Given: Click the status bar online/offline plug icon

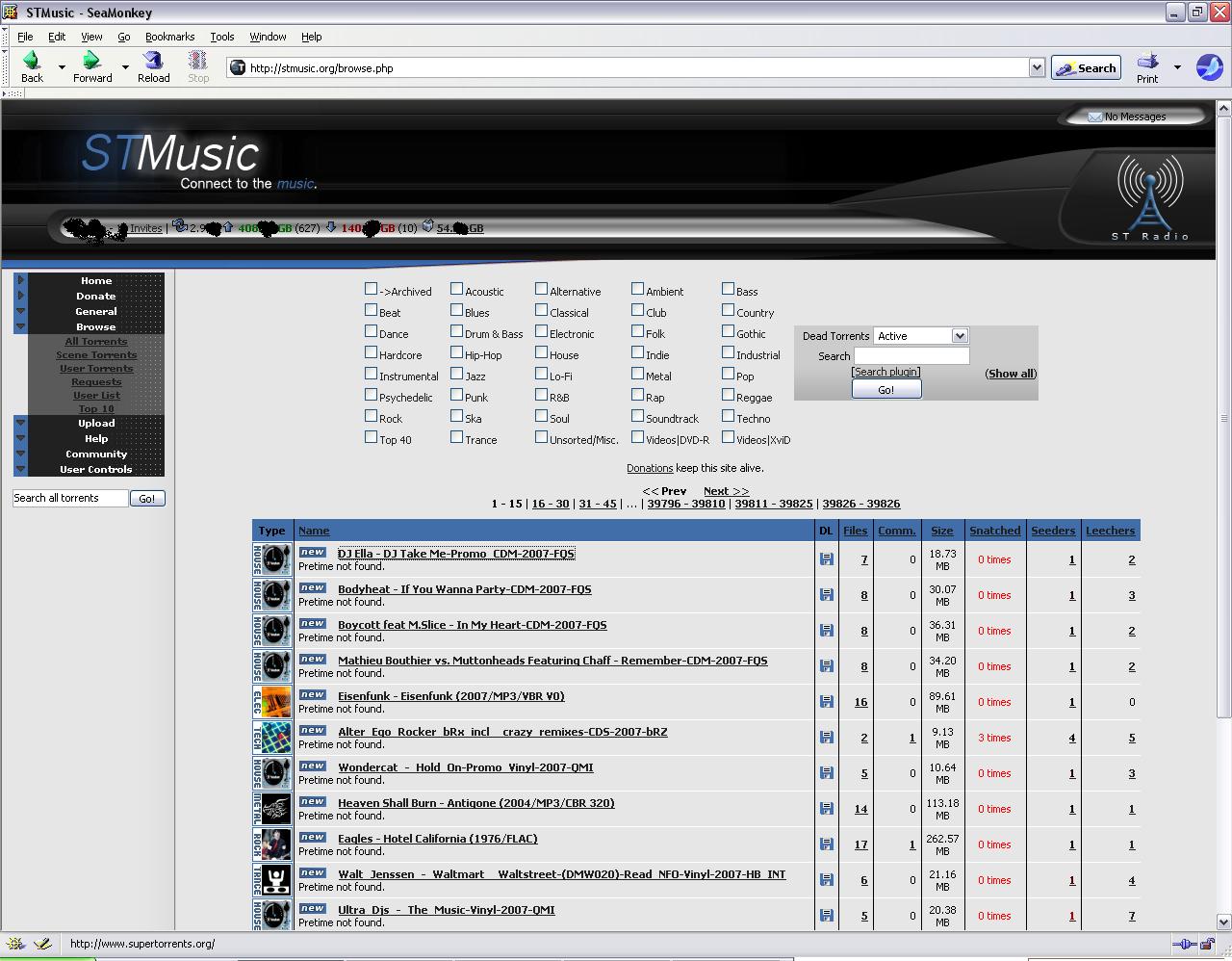Looking at the screenshot, I should 1186,944.
